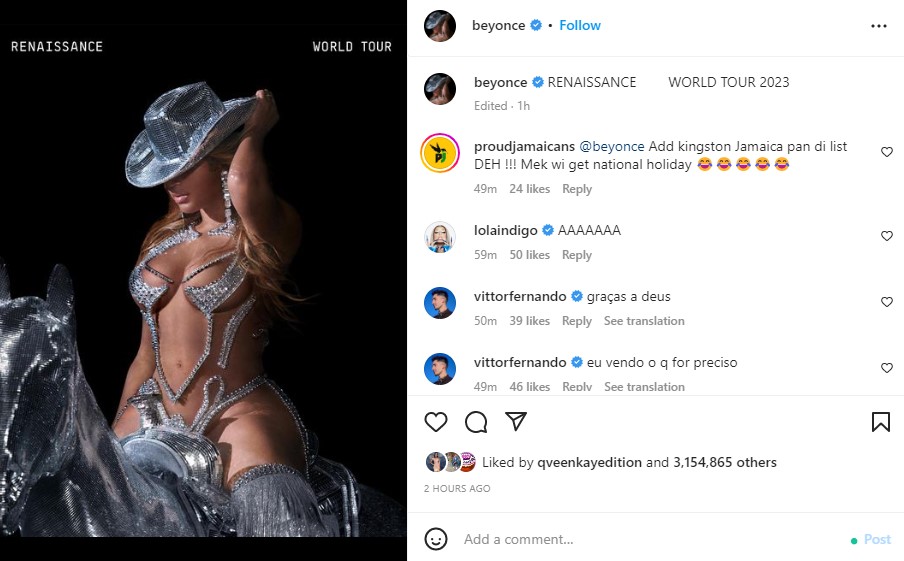
Task: Save post with bookmark icon
Action: 880,422
